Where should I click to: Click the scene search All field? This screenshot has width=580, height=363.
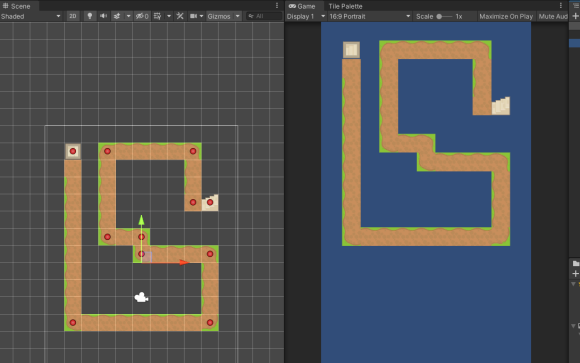click(264, 16)
